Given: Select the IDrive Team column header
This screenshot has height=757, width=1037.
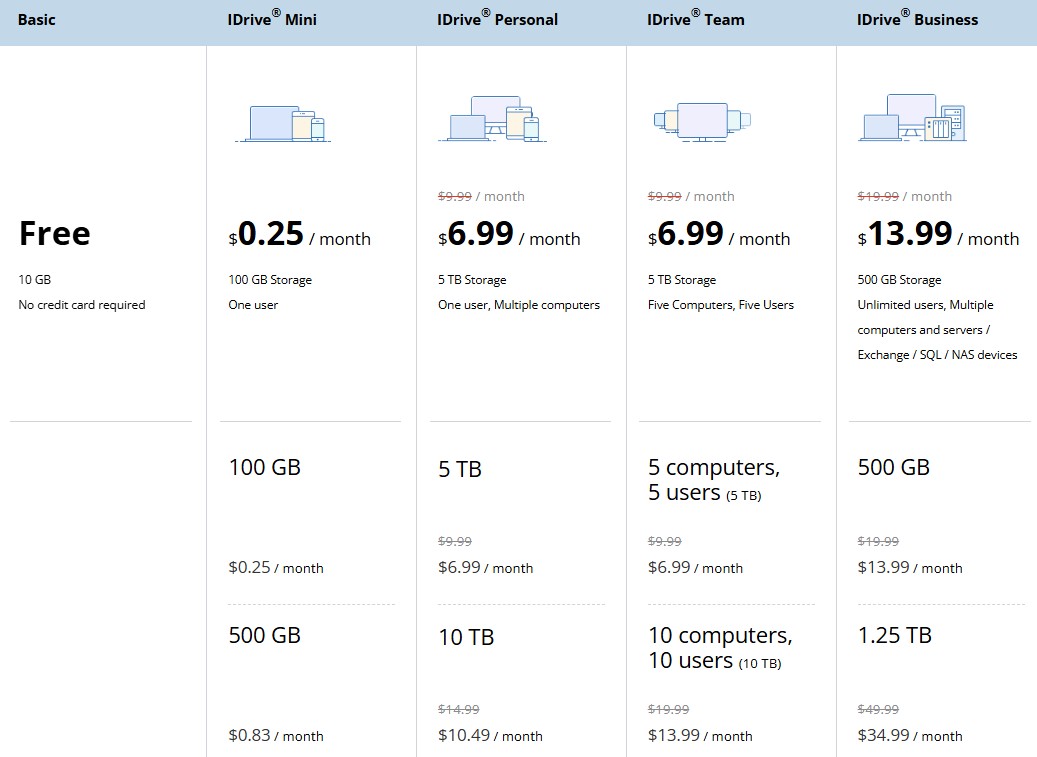Looking at the screenshot, I should coord(696,19).
